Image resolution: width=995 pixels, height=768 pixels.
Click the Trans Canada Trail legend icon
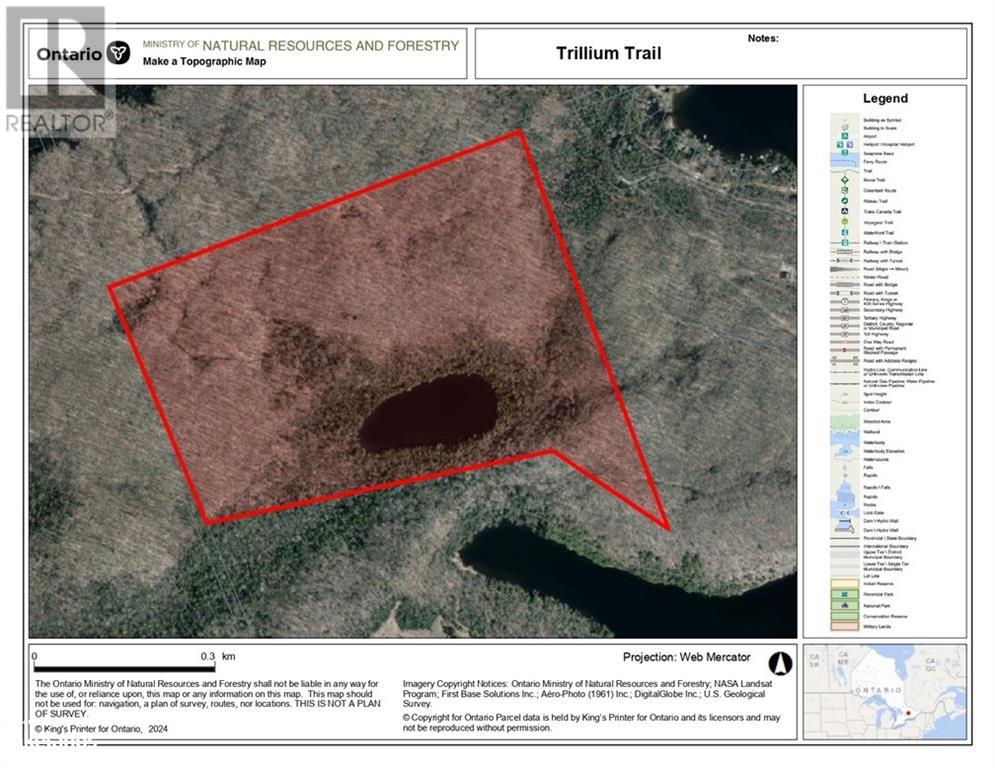tap(845, 212)
